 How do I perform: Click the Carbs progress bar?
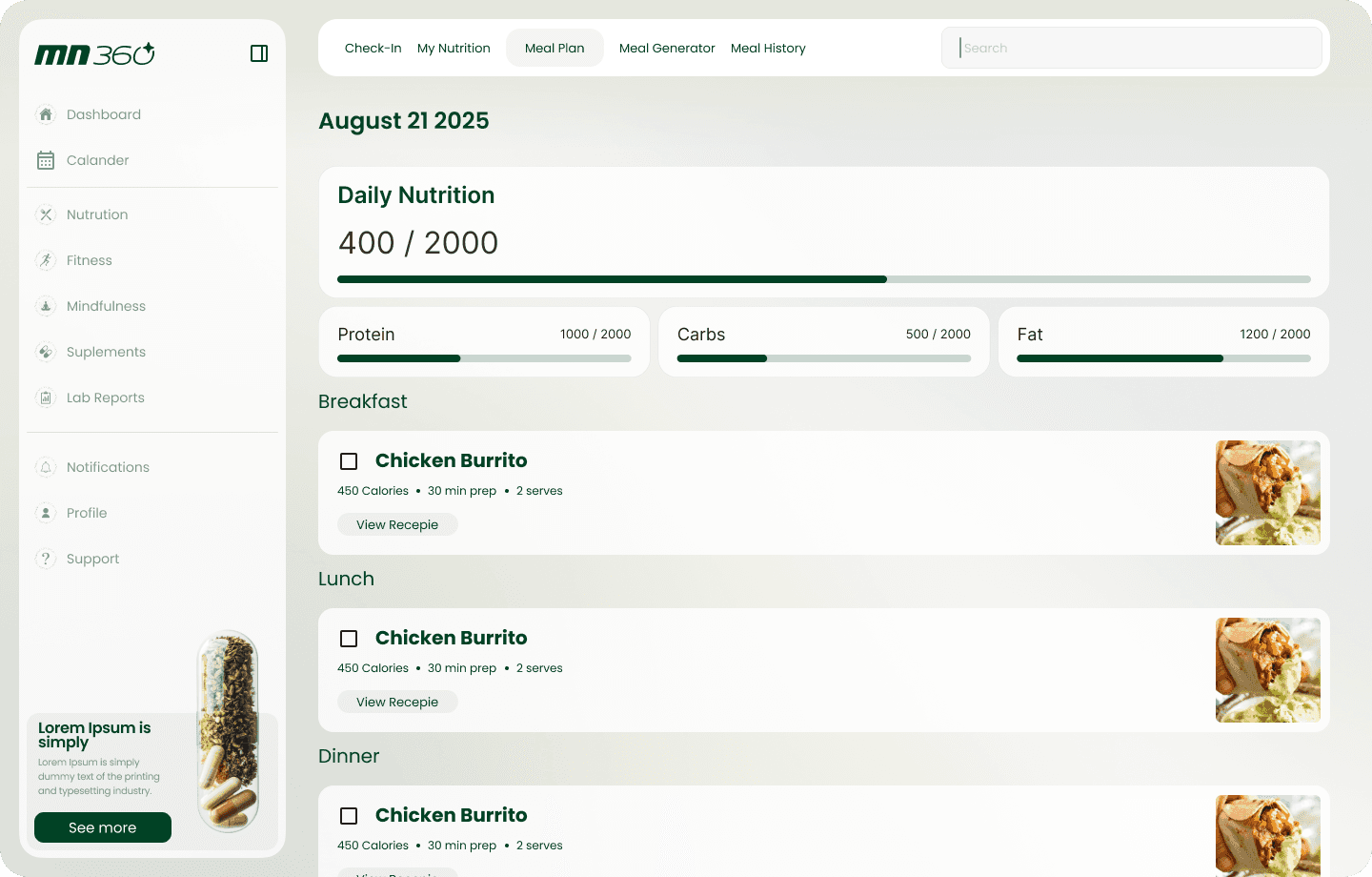tap(824, 358)
